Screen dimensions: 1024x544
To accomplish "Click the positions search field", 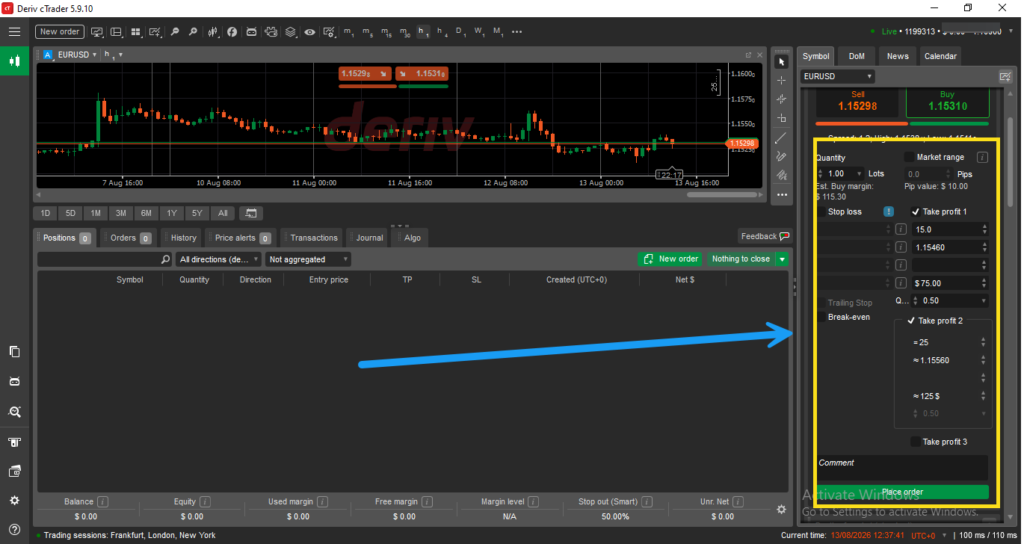I will click(x=104, y=259).
